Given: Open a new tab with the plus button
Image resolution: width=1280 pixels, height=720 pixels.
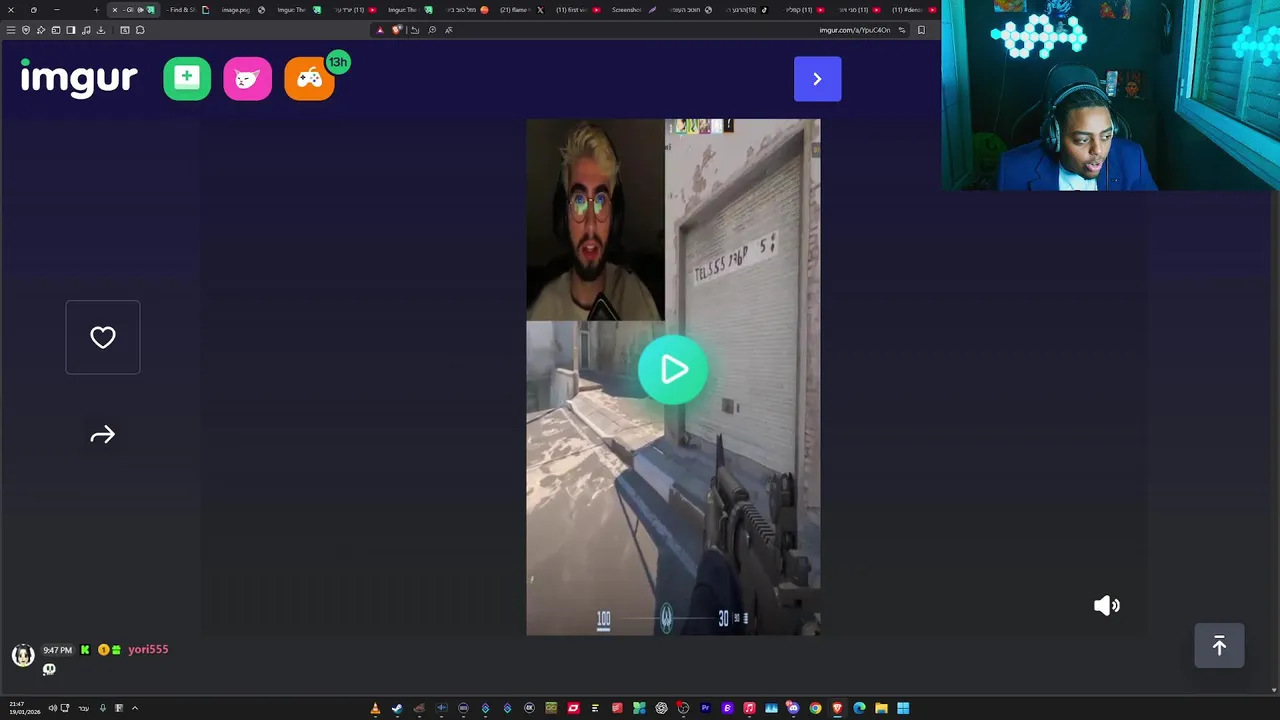Looking at the screenshot, I should (96, 10).
